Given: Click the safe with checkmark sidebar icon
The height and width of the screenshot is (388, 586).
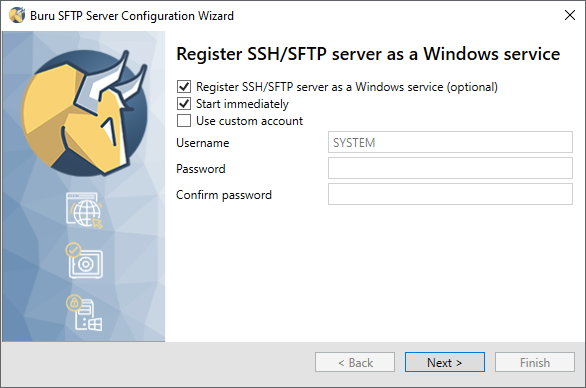Looking at the screenshot, I should click(84, 261).
